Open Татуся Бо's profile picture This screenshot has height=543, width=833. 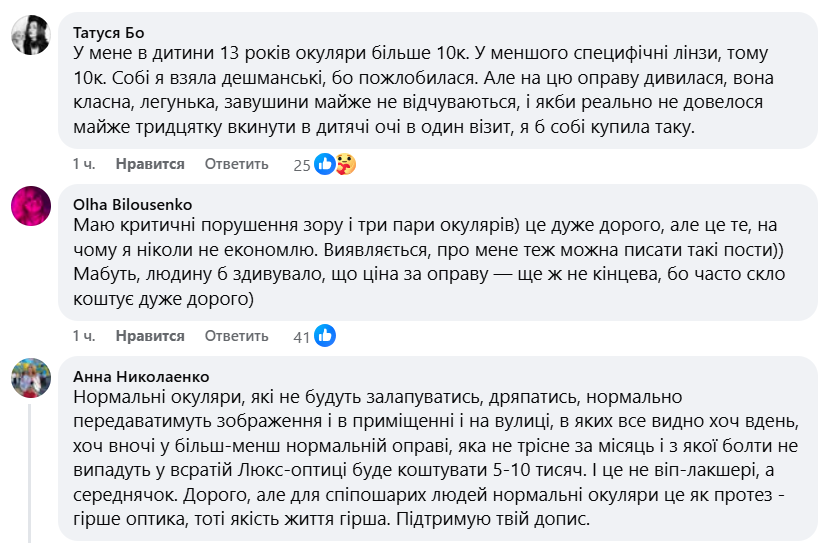click(31, 37)
